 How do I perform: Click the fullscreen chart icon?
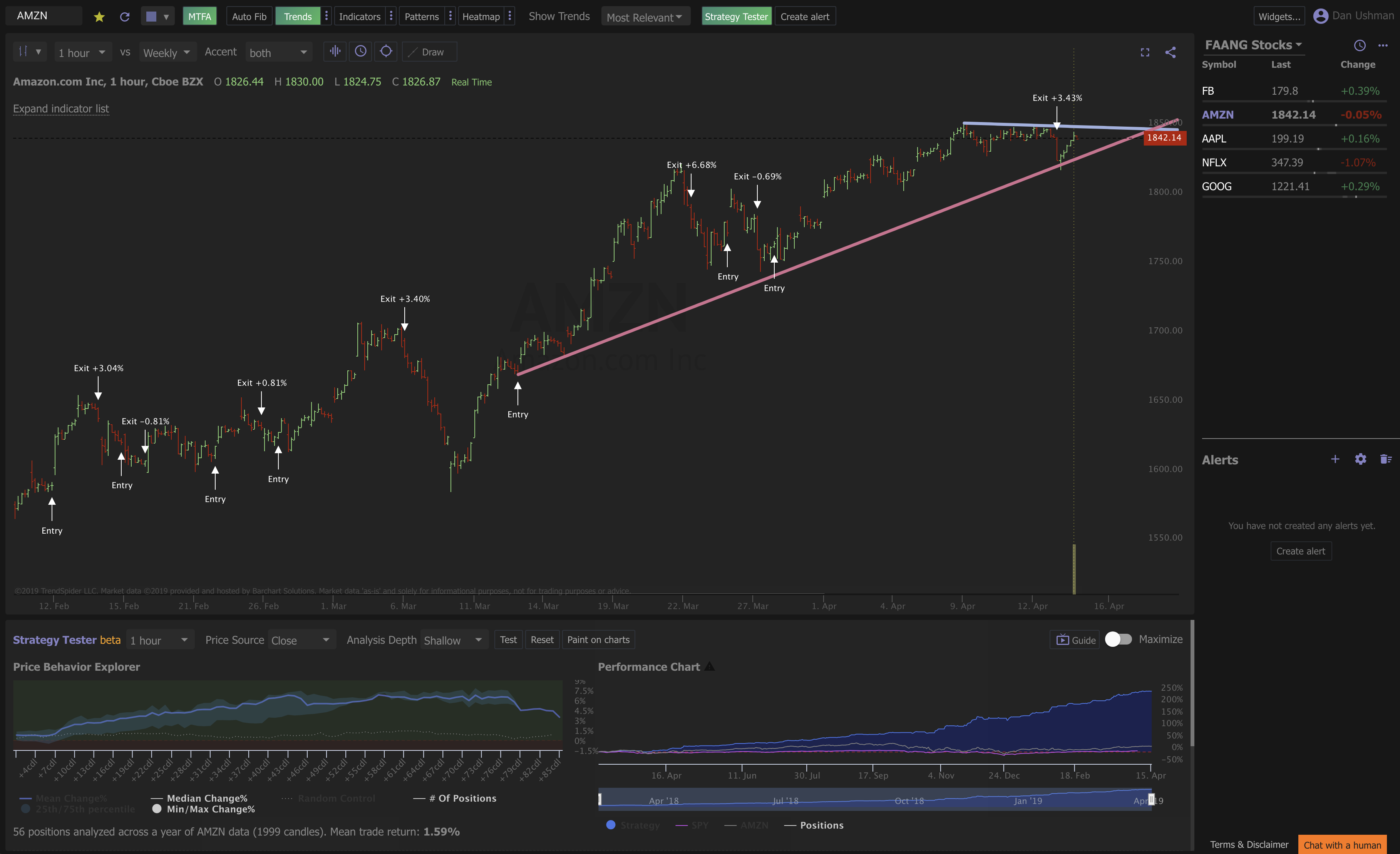[x=1145, y=52]
